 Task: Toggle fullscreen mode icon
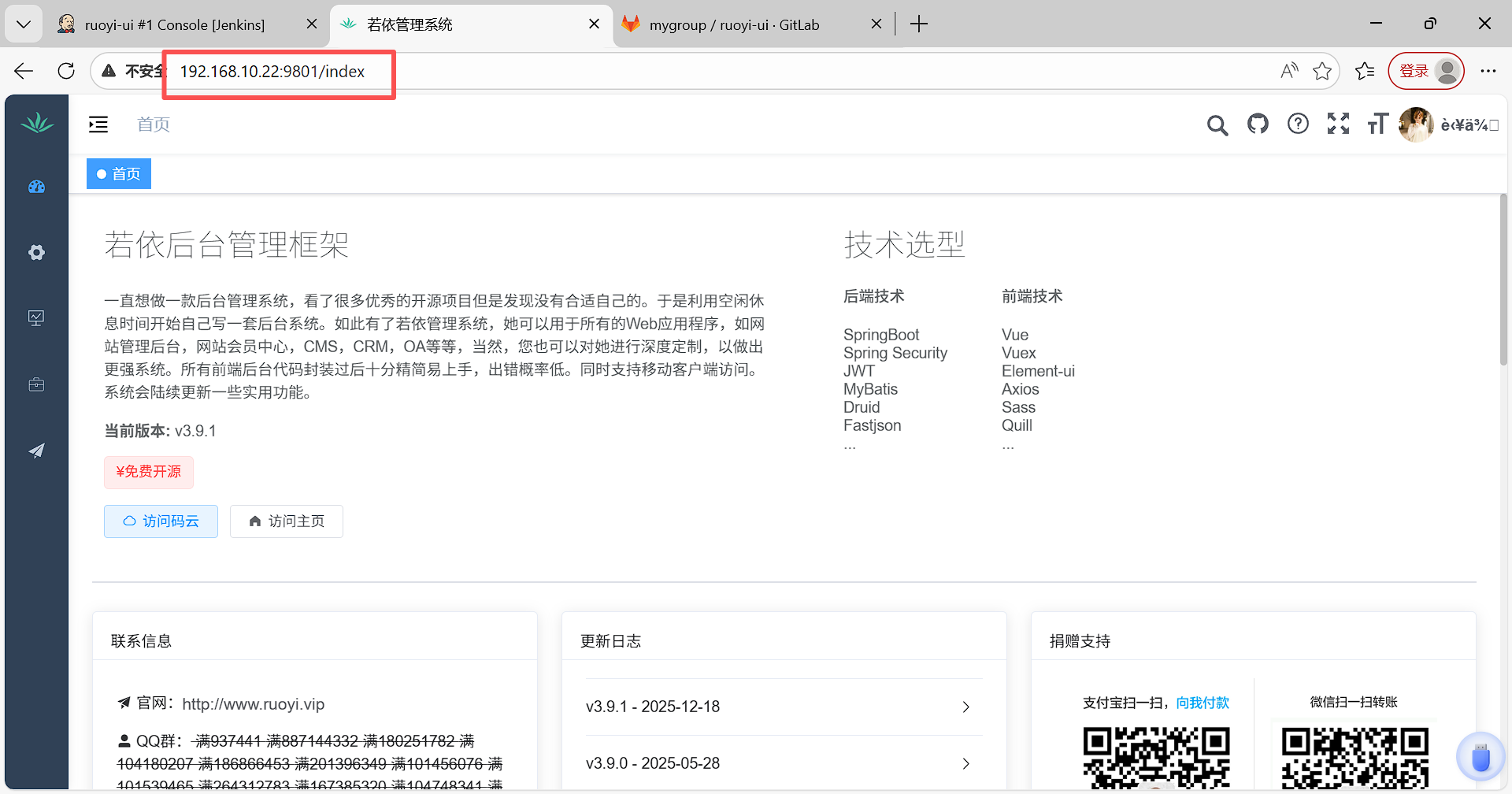click(x=1338, y=124)
